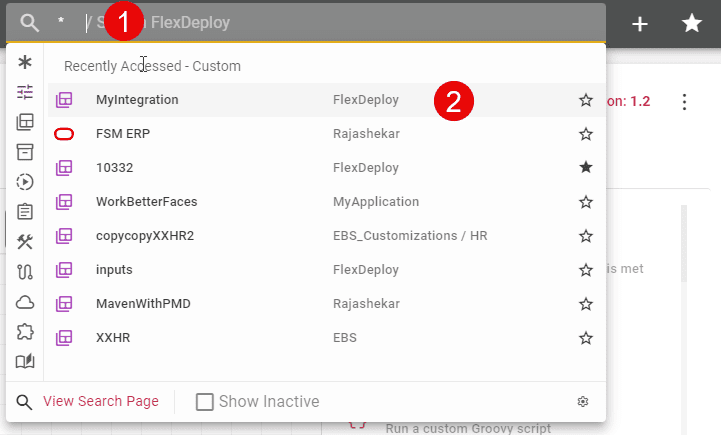Image resolution: width=721 pixels, height=435 pixels.
Task: Open the WorkBetterFaces project result
Action: click(326, 202)
